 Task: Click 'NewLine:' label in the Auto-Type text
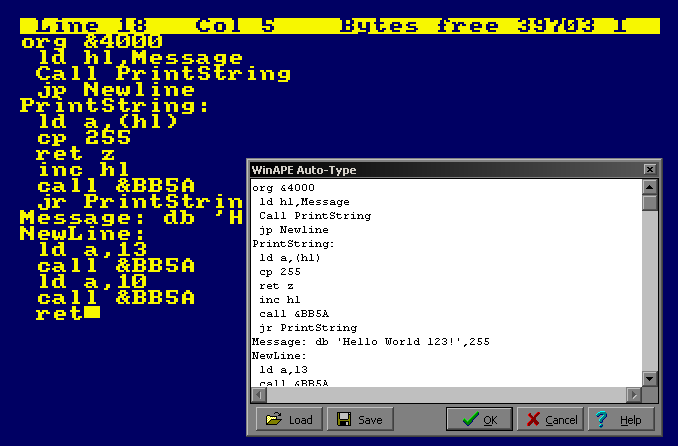pos(279,356)
